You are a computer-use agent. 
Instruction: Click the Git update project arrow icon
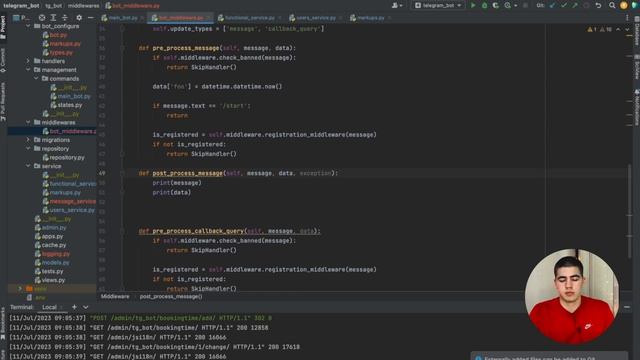point(552,5)
